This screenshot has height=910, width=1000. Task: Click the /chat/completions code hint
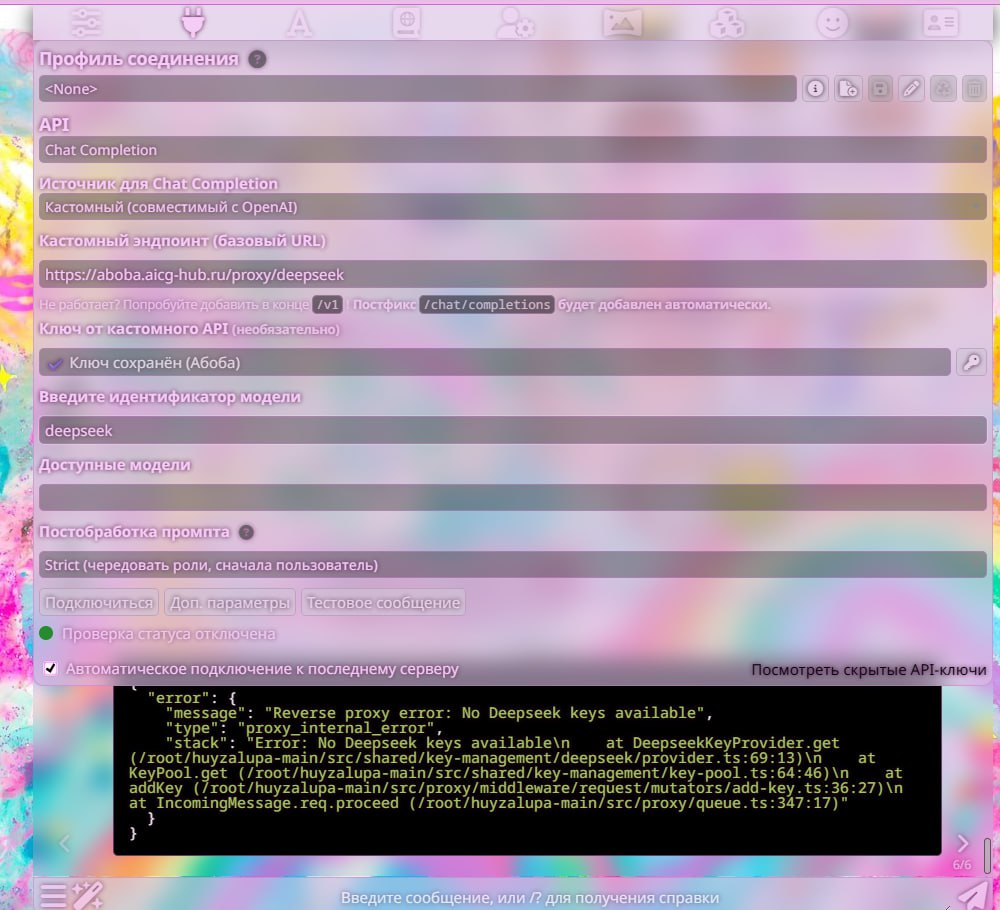point(487,305)
